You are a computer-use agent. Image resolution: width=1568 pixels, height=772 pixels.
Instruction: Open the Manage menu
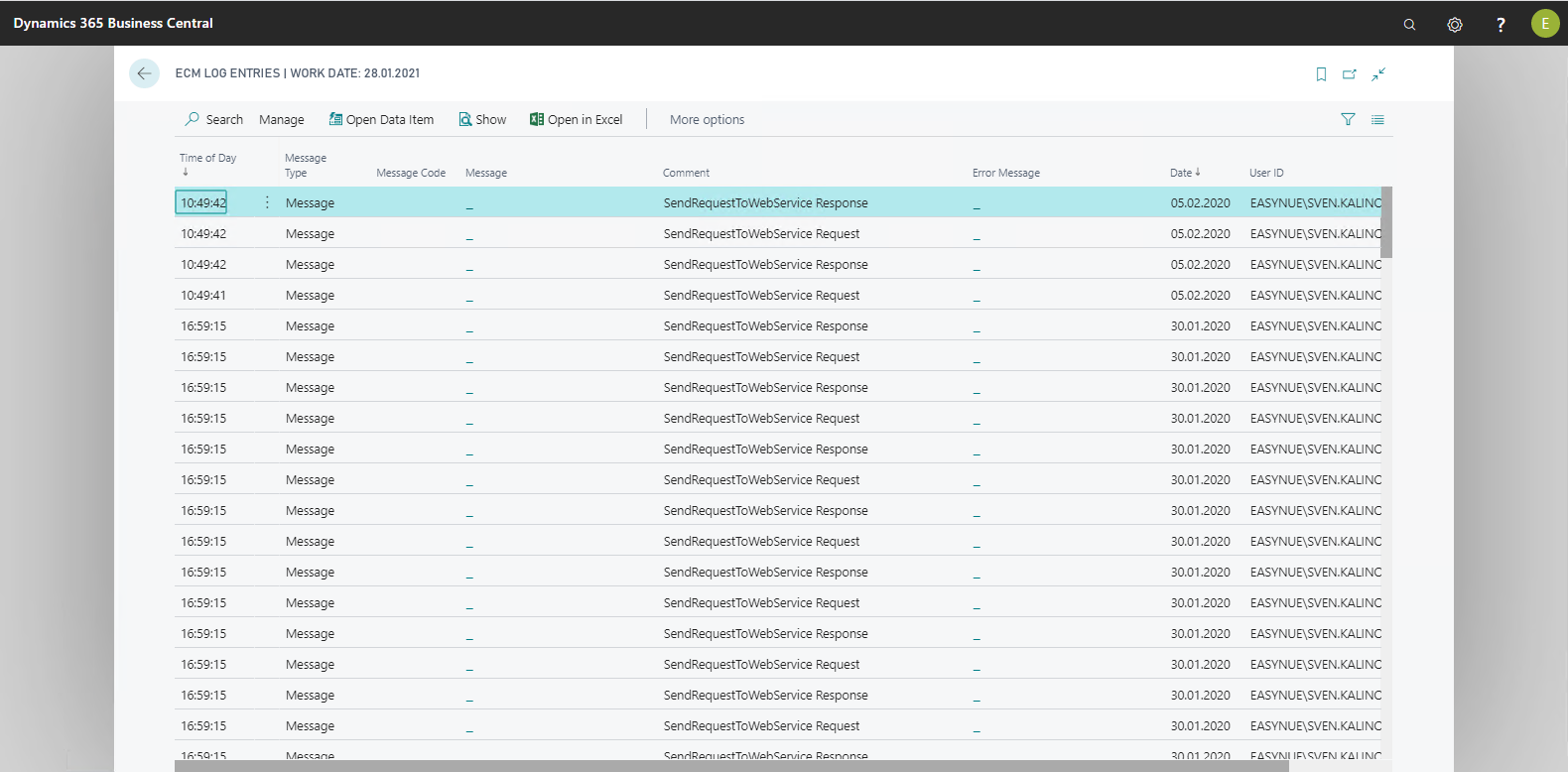281,120
